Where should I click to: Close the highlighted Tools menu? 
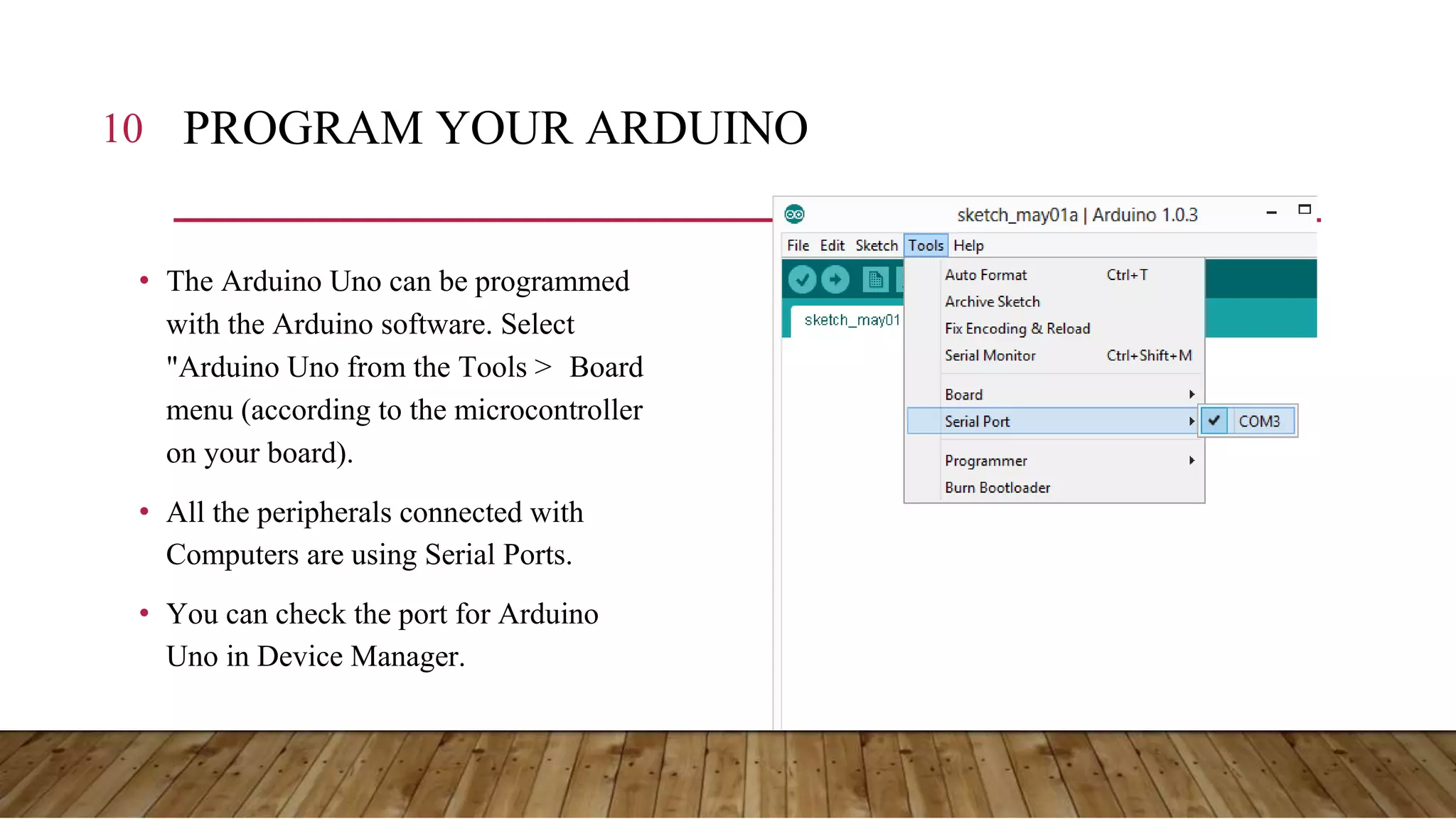coord(926,245)
